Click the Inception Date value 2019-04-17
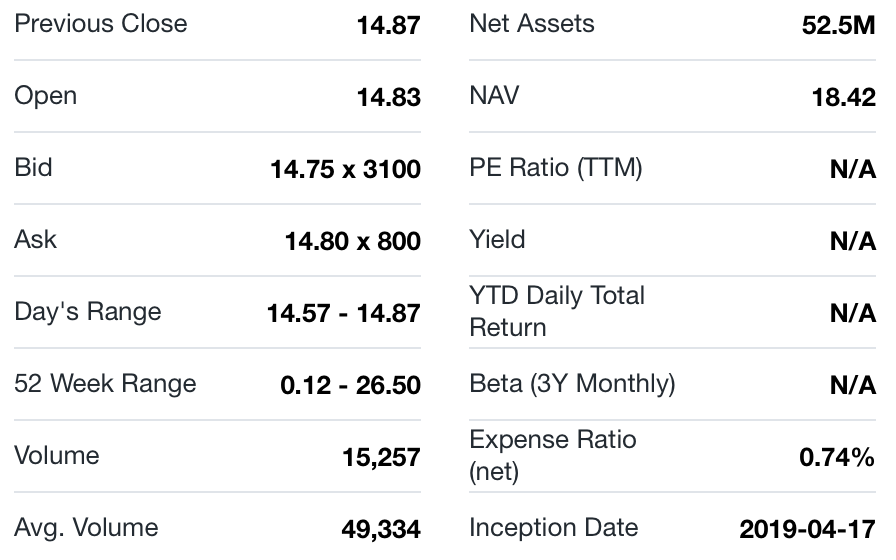 pyautogui.click(x=807, y=530)
